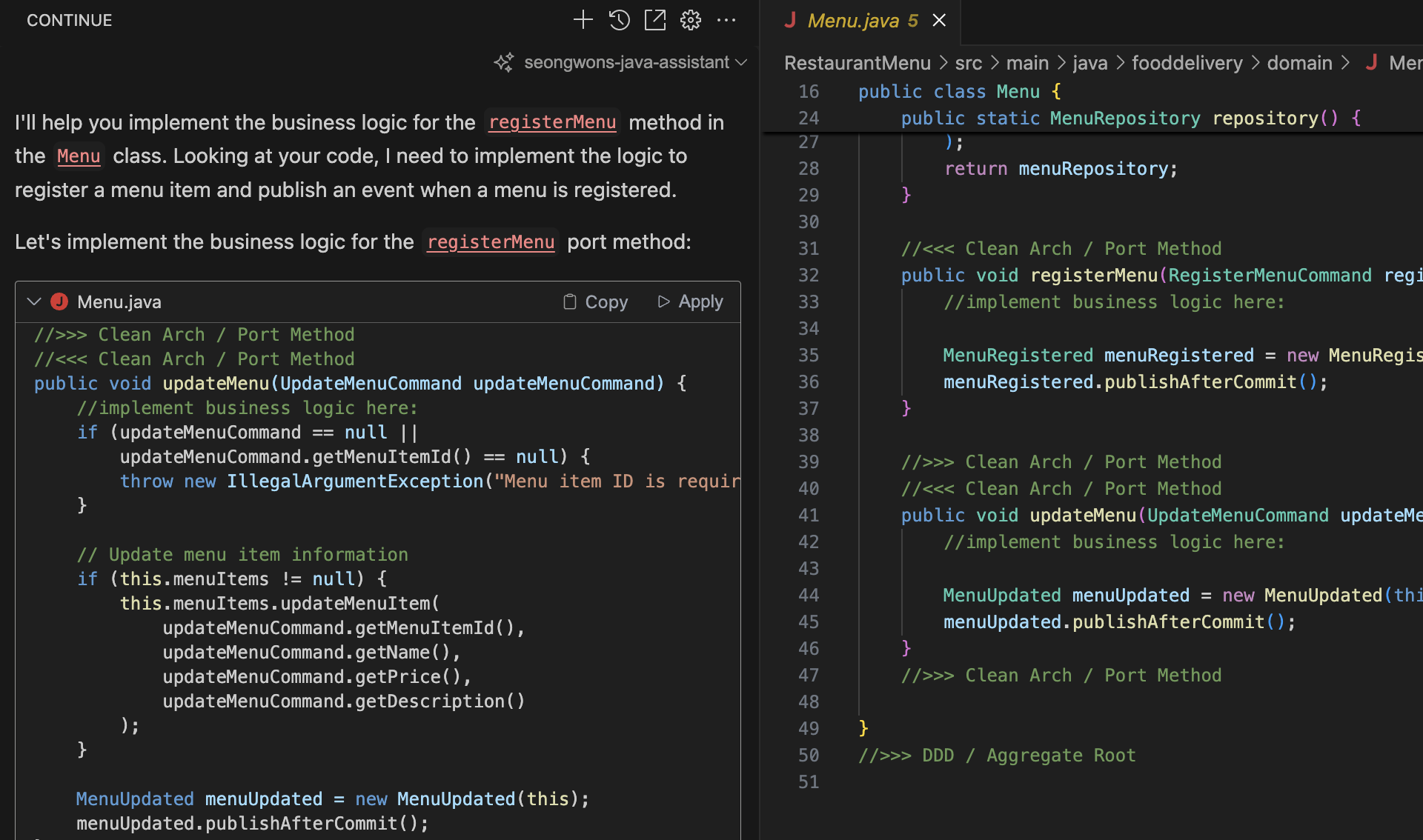Screen dimensions: 1423x840
Task: Select RestaurantMenu breadcrumb root
Action: (857, 63)
